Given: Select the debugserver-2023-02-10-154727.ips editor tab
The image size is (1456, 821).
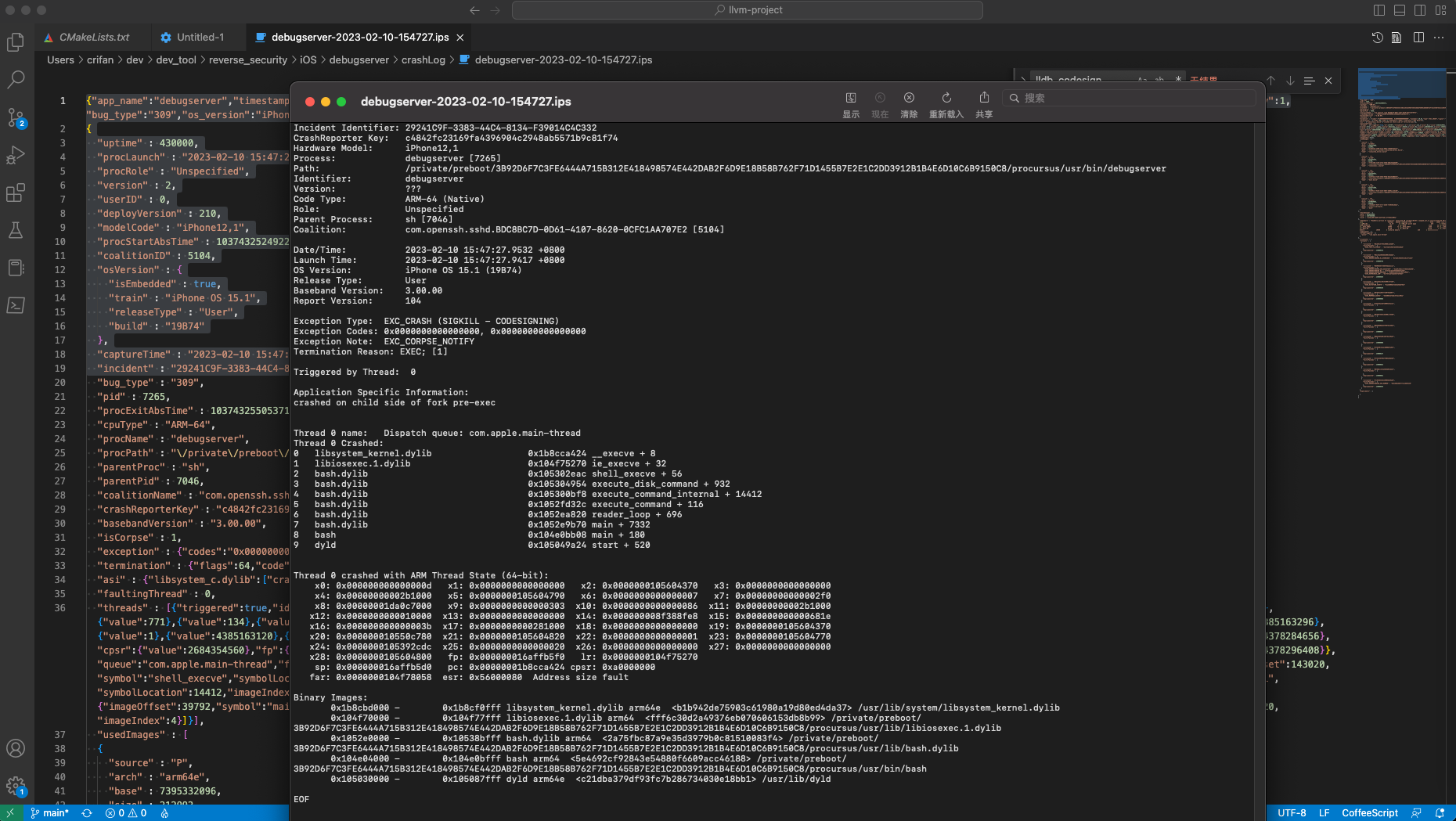Looking at the screenshot, I should [x=360, y=37].
